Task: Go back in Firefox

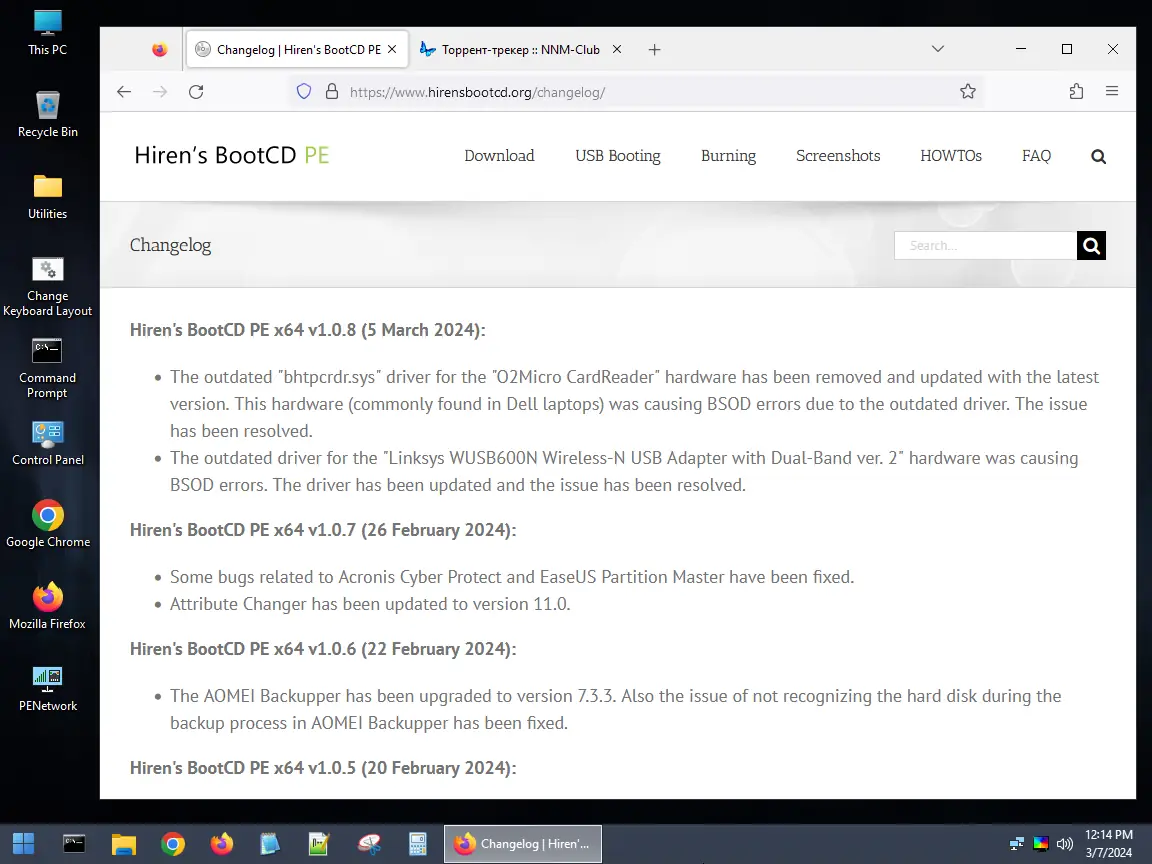Action: click(124, 92)
